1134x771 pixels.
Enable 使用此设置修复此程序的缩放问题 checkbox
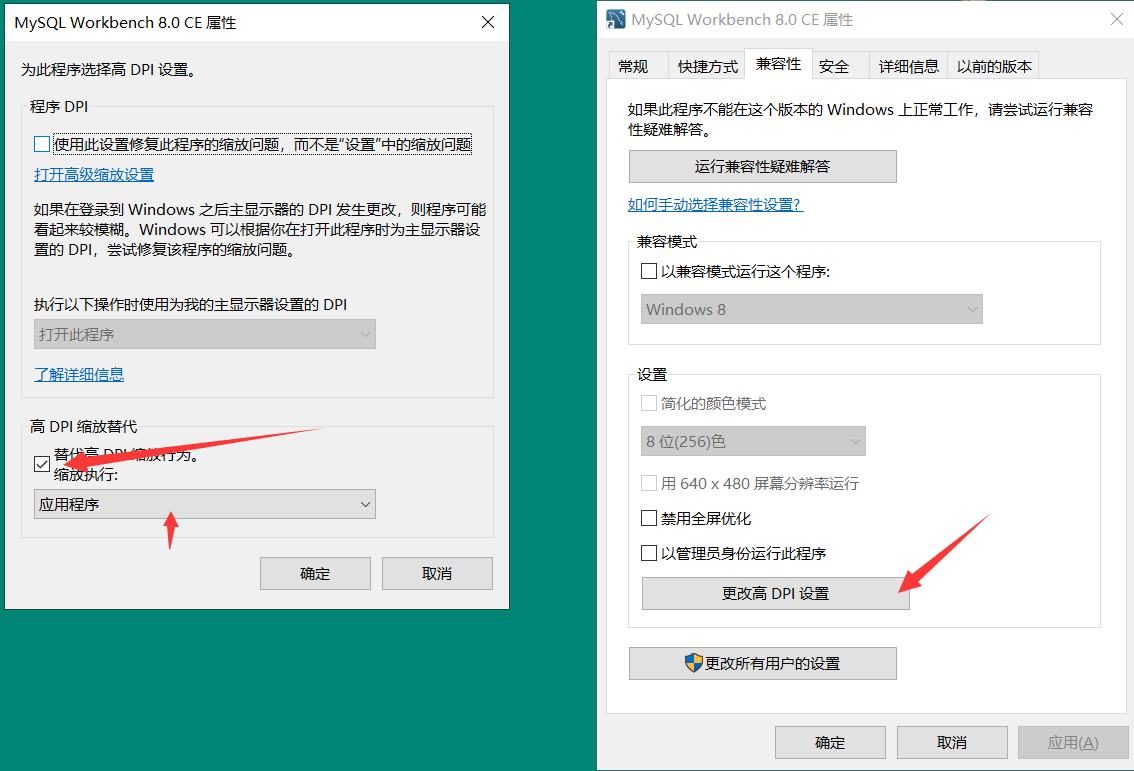click(42, 144)
